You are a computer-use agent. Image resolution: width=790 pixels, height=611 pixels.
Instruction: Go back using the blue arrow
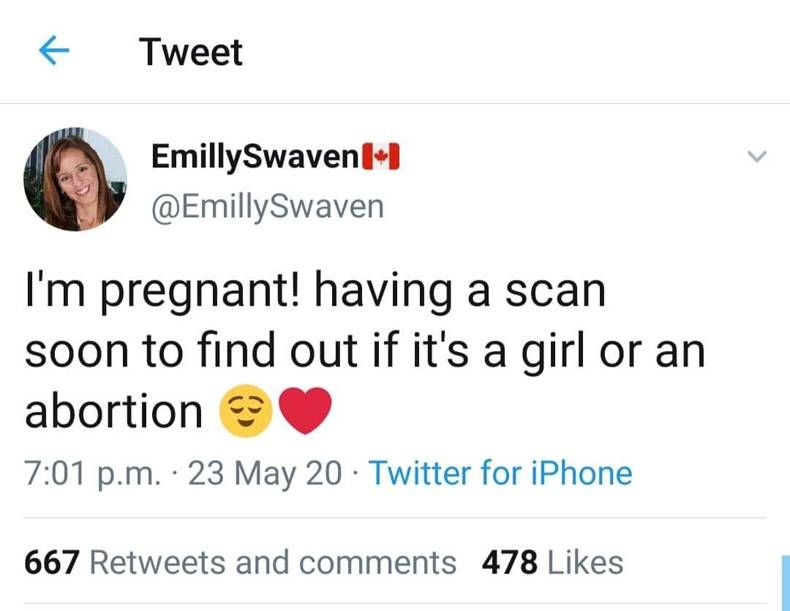(54, 51)
